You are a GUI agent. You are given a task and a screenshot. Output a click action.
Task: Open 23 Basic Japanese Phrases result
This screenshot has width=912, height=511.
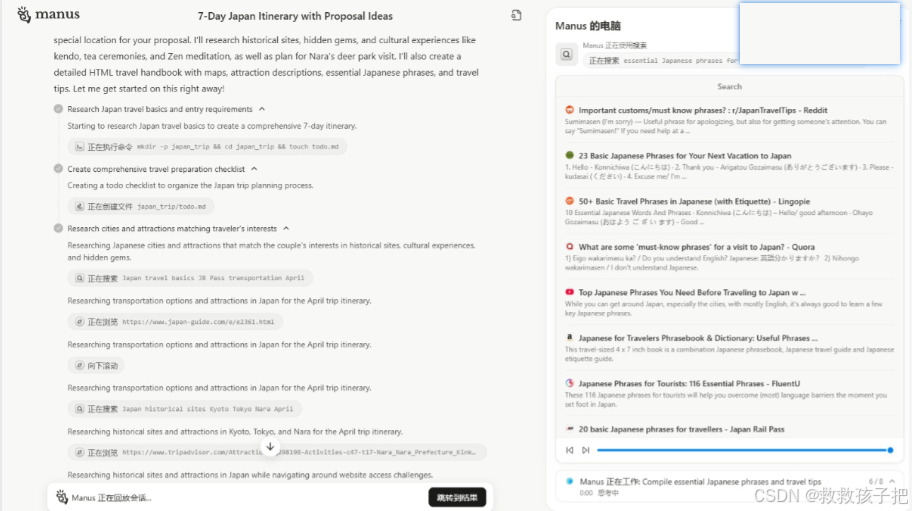[685, 156]
